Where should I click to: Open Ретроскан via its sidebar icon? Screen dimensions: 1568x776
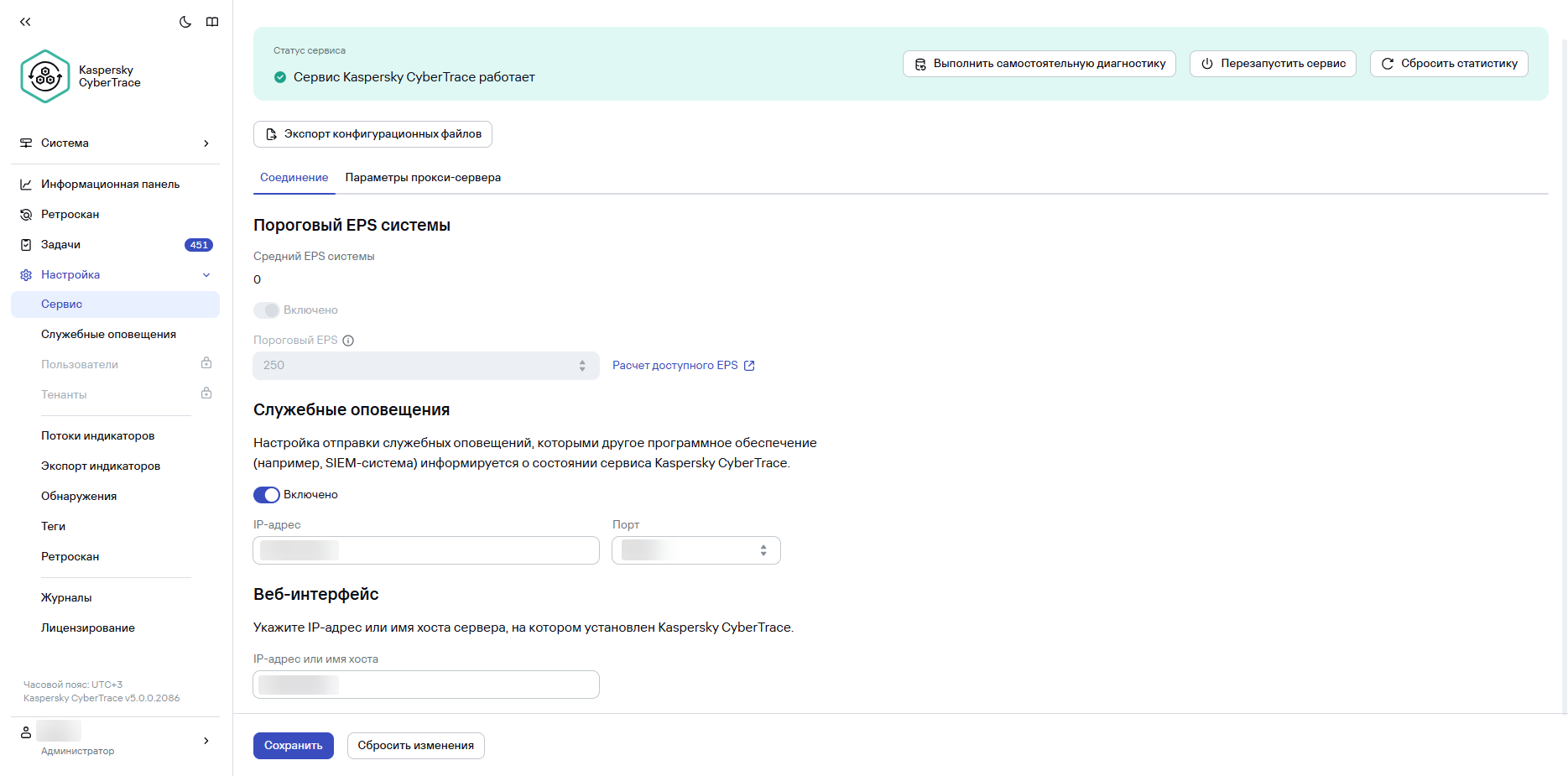25,214
